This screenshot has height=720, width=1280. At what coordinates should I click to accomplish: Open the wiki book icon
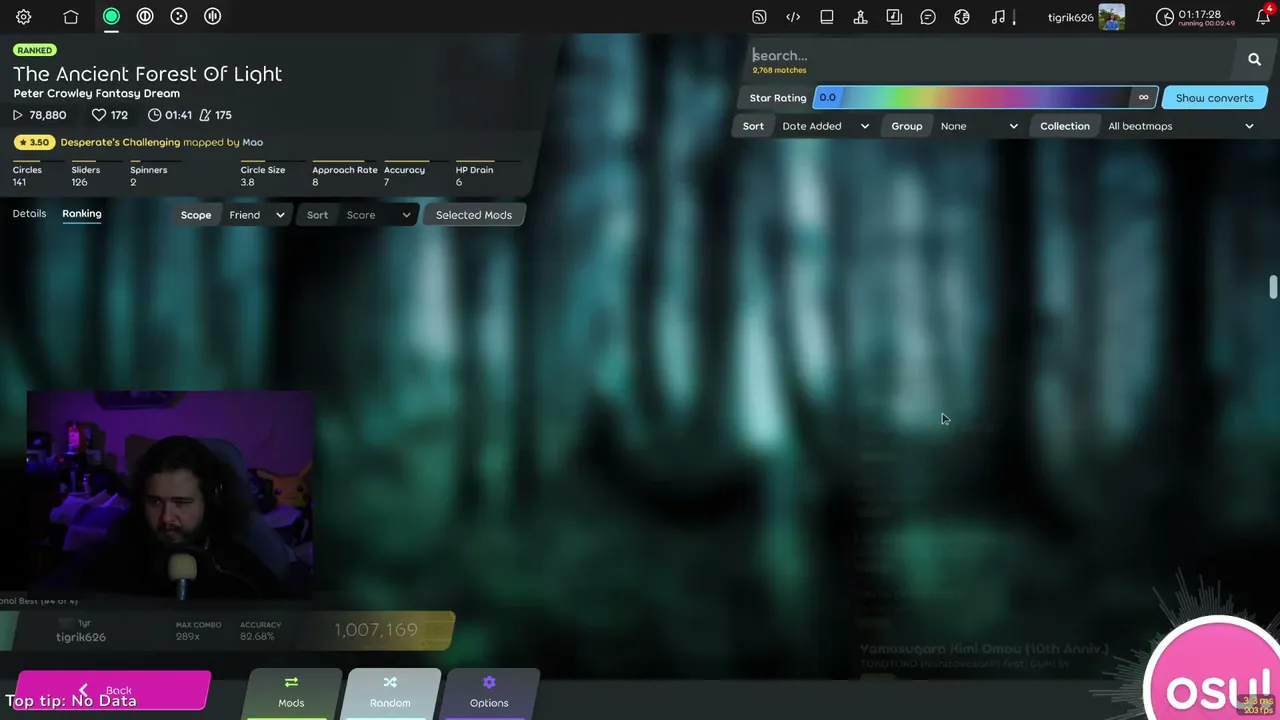827,17
